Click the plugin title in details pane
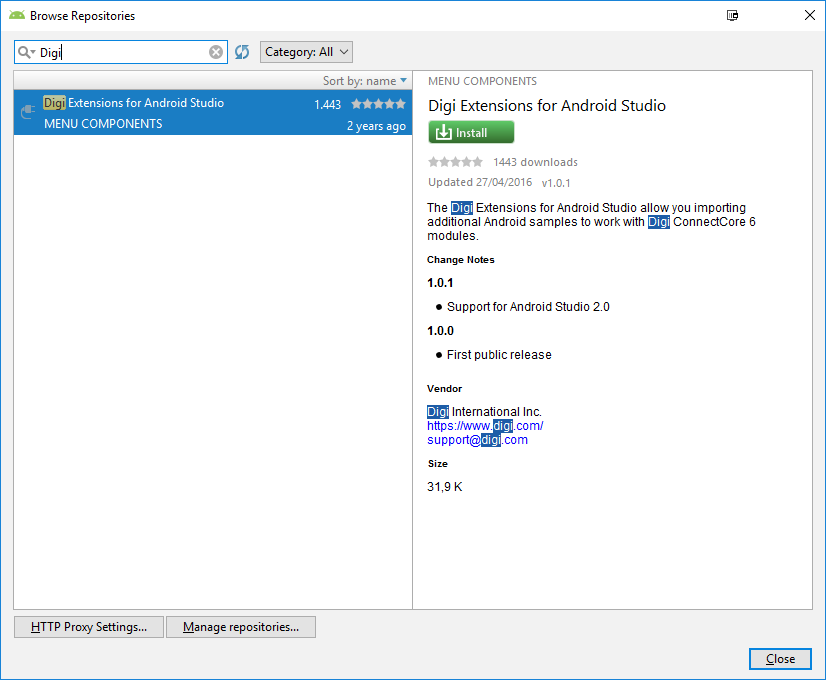The image size is (826, 680). (547, 105)
